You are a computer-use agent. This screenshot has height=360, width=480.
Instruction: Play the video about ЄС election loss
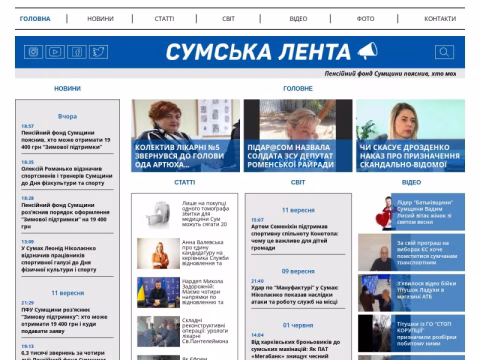(411, 252)
